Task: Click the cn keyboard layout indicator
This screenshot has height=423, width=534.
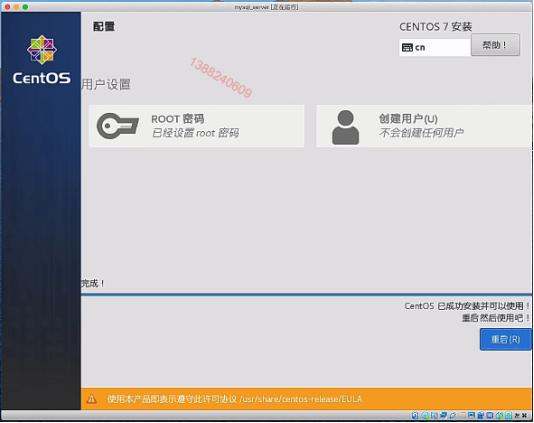Action: tap(435, 47)
